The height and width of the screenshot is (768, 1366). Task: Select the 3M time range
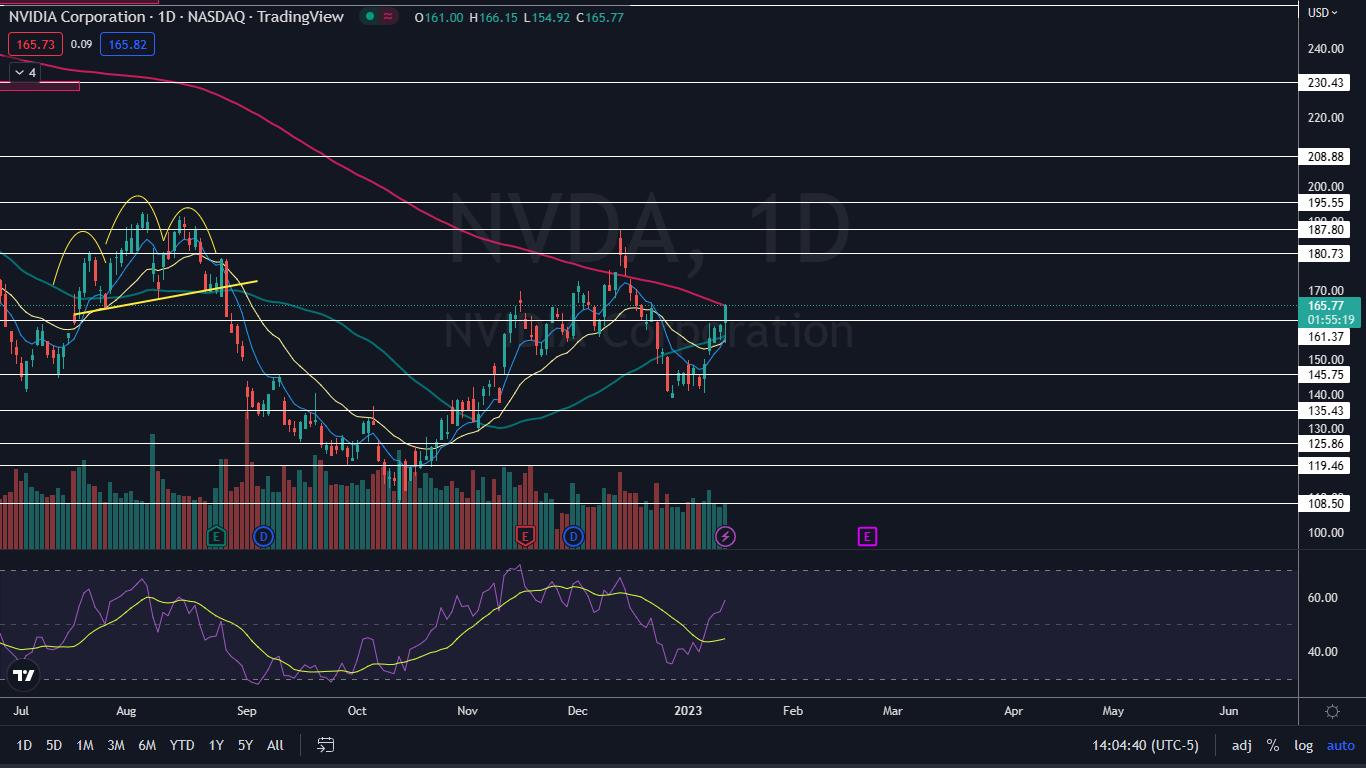116,745
